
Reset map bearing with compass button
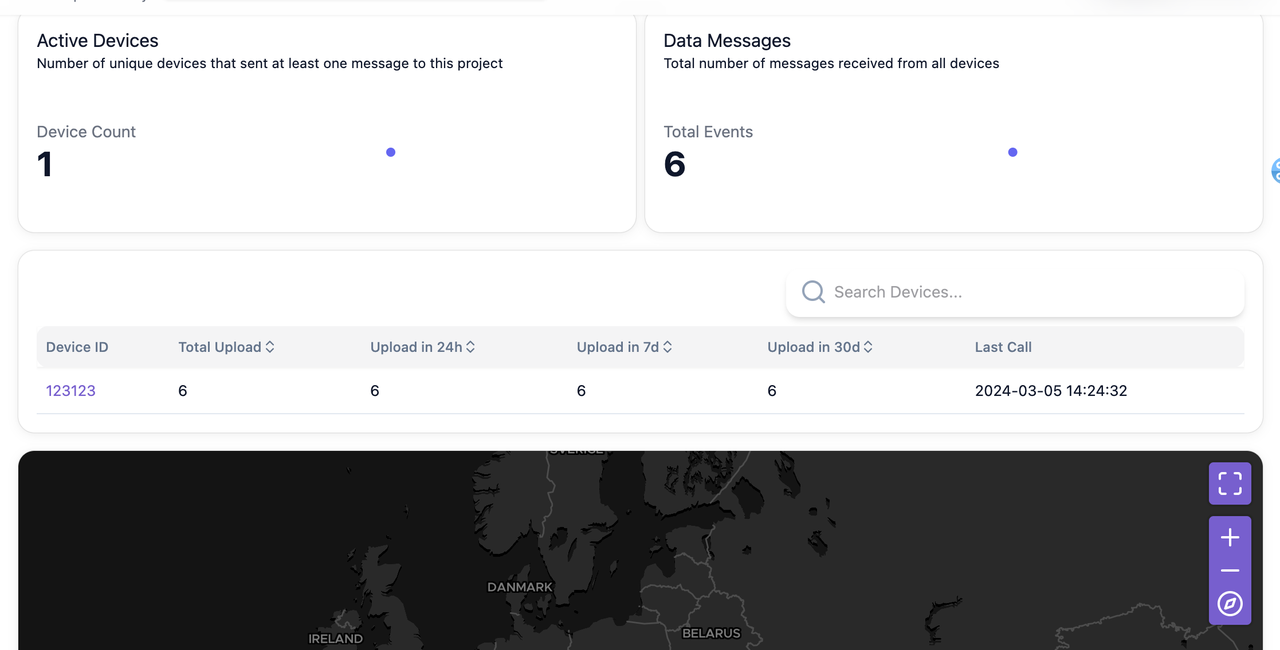pos(1230,604)
